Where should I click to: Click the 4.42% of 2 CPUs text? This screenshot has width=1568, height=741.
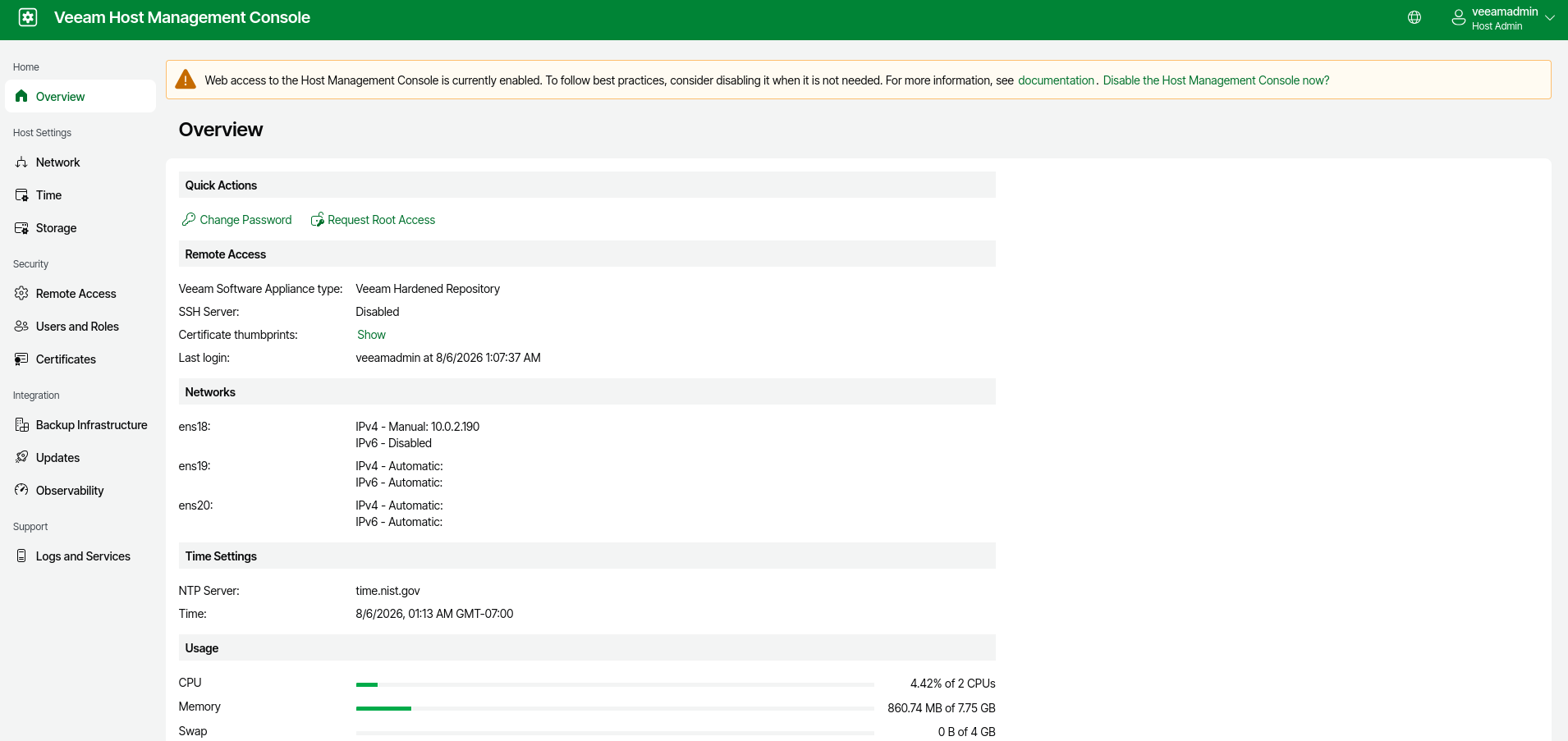[953, 684]
